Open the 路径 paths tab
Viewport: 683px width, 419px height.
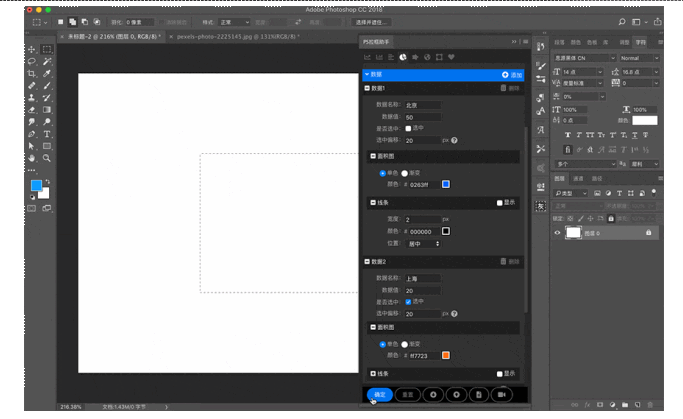pos(597,179)
